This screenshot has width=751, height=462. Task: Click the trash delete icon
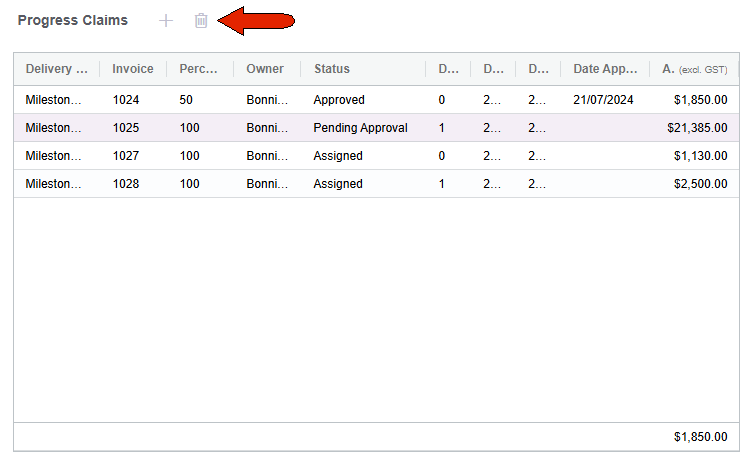[201, 21]
